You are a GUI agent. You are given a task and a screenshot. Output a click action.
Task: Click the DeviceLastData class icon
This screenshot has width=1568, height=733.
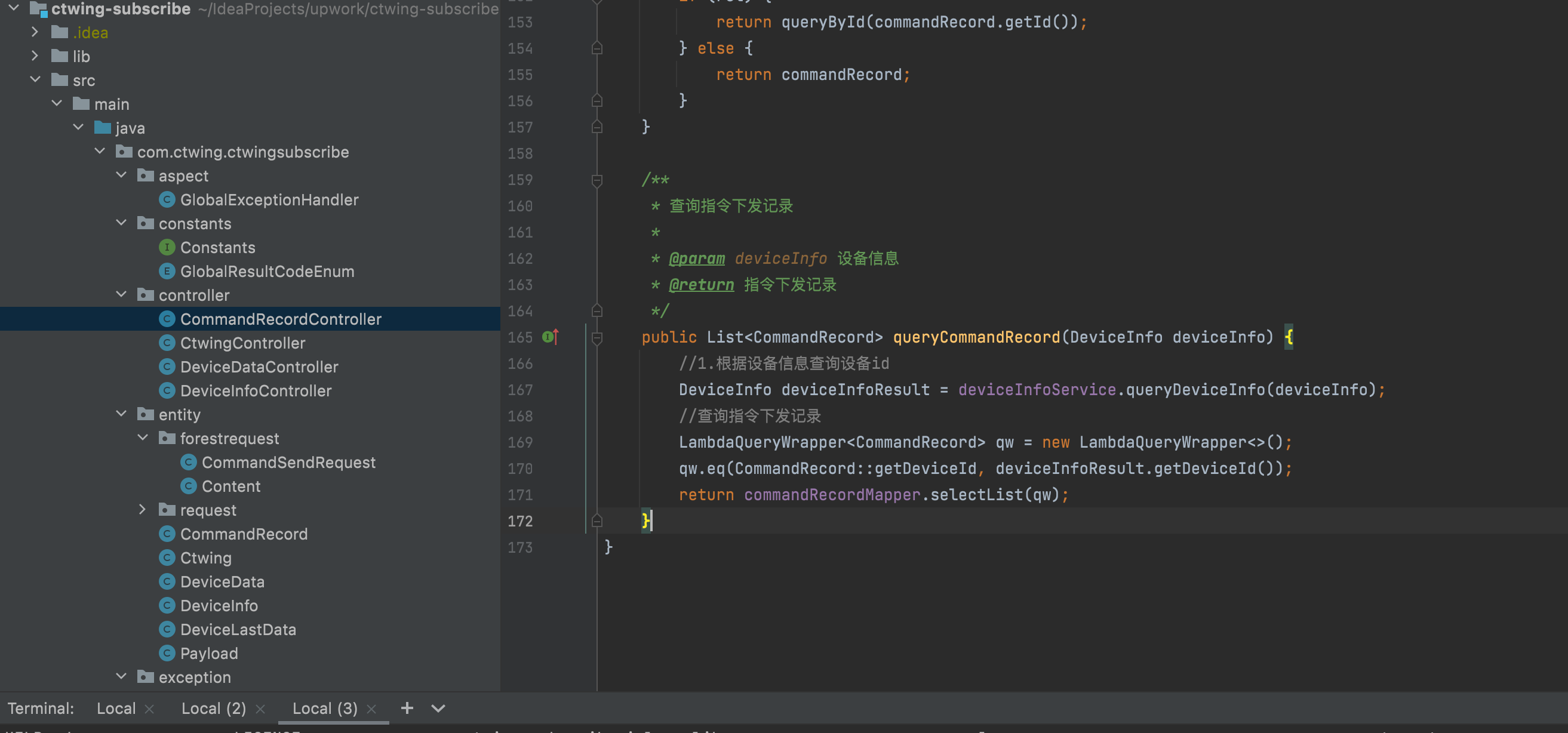coord(167,630)
